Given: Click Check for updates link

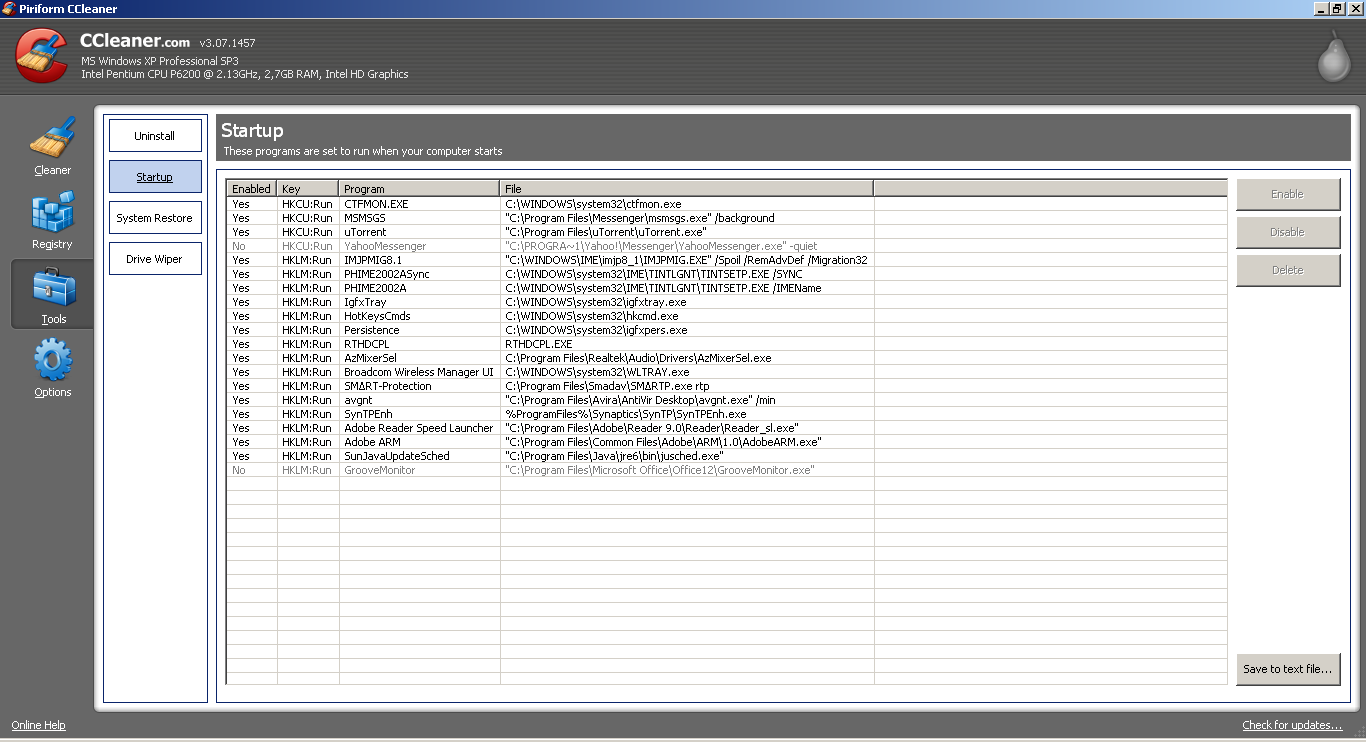Looking at the screenshot, I should click(x=1292, y=725).
